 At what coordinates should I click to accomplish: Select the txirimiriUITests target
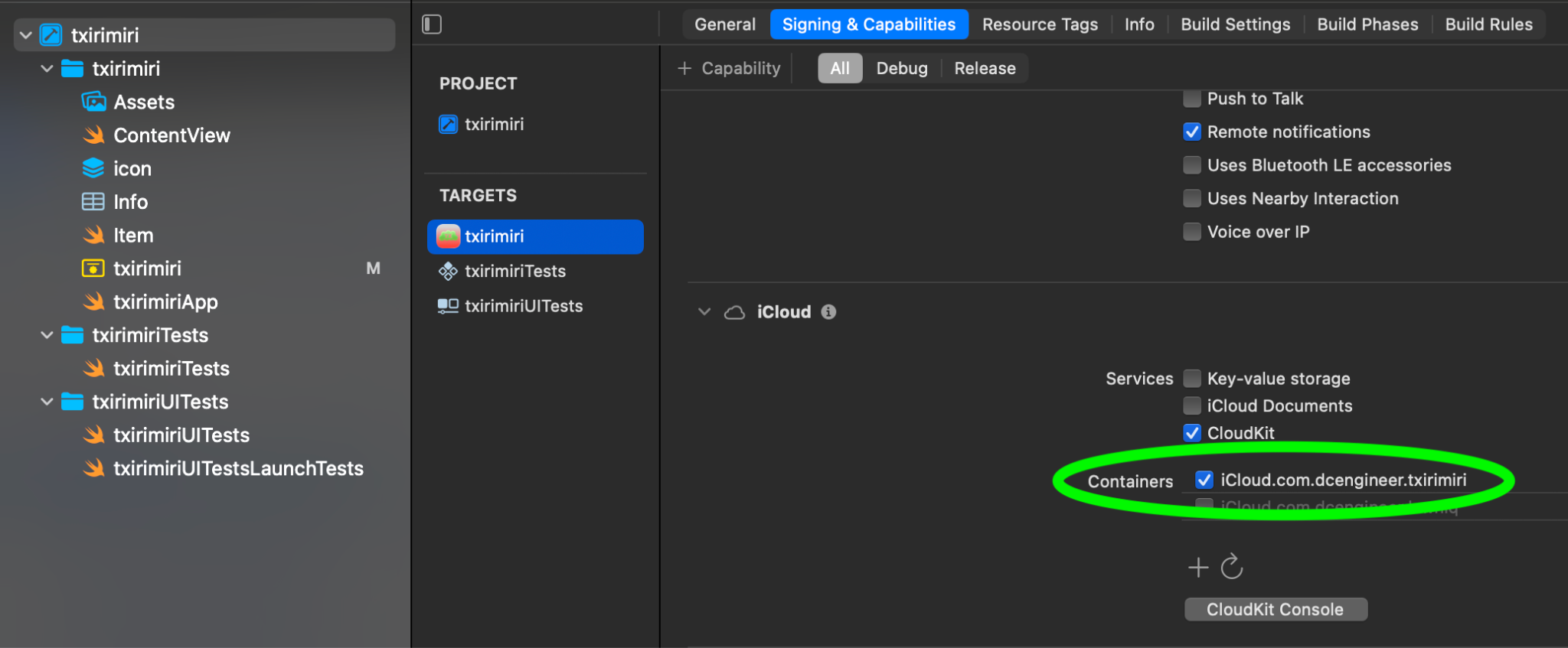(x=523, y=306)
